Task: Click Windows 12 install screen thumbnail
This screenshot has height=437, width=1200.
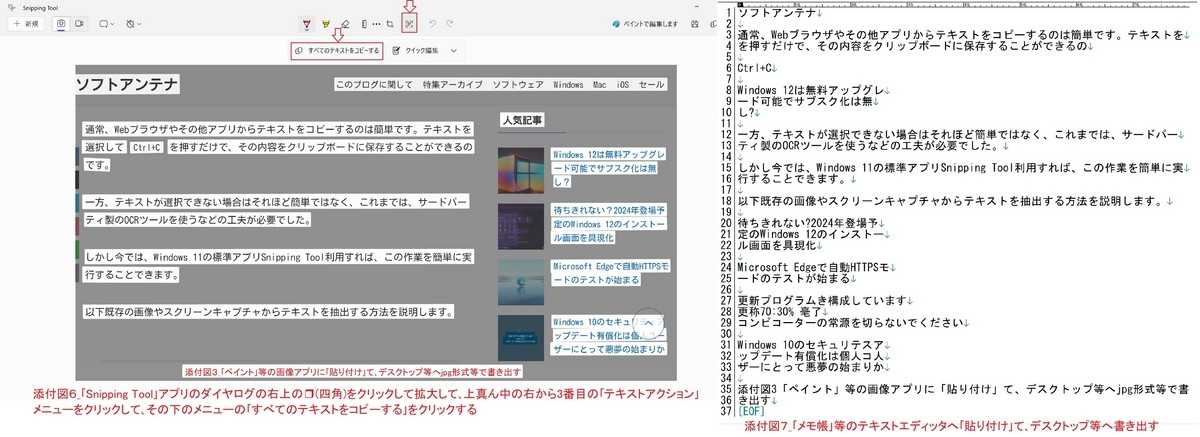Action: (521, 226)
